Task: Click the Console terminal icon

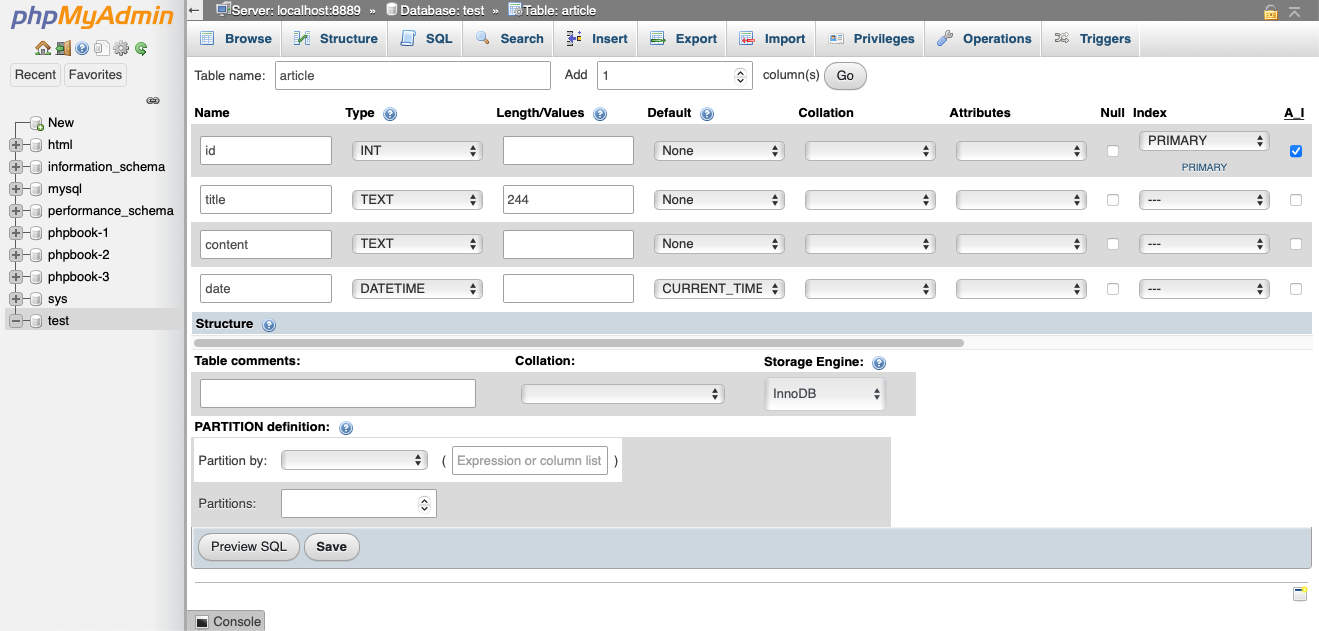Action: click(x=202, y=622)
